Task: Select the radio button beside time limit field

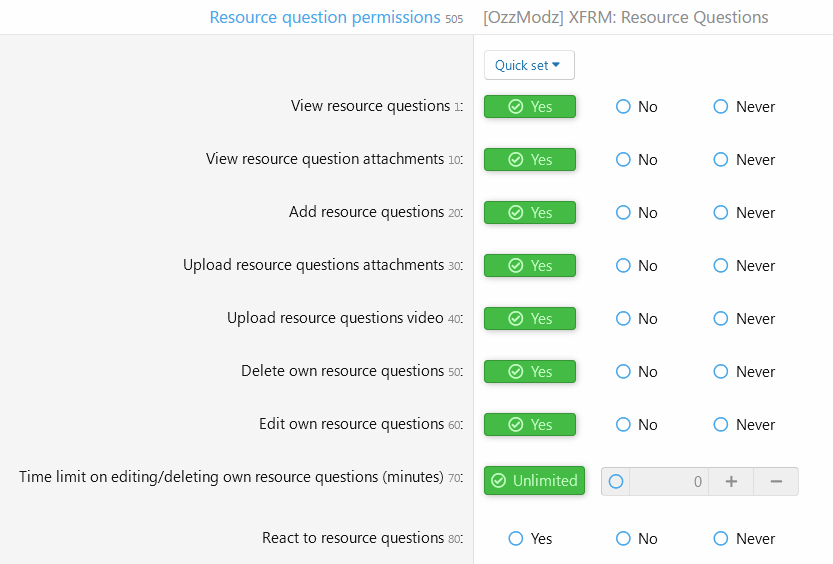Action: (616, 482)
